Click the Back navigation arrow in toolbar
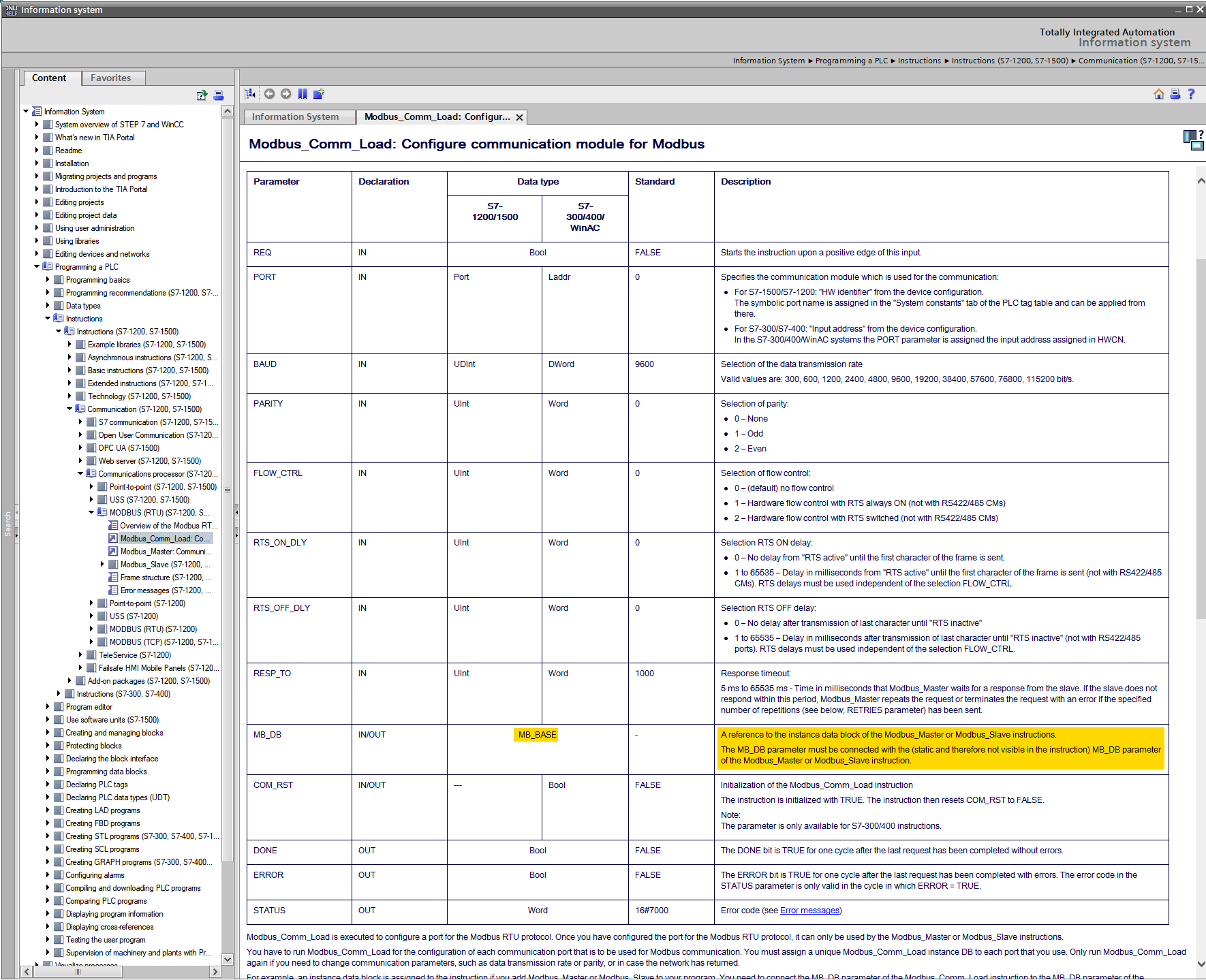This screenshot has height=980, width=1206. (269, 94)
